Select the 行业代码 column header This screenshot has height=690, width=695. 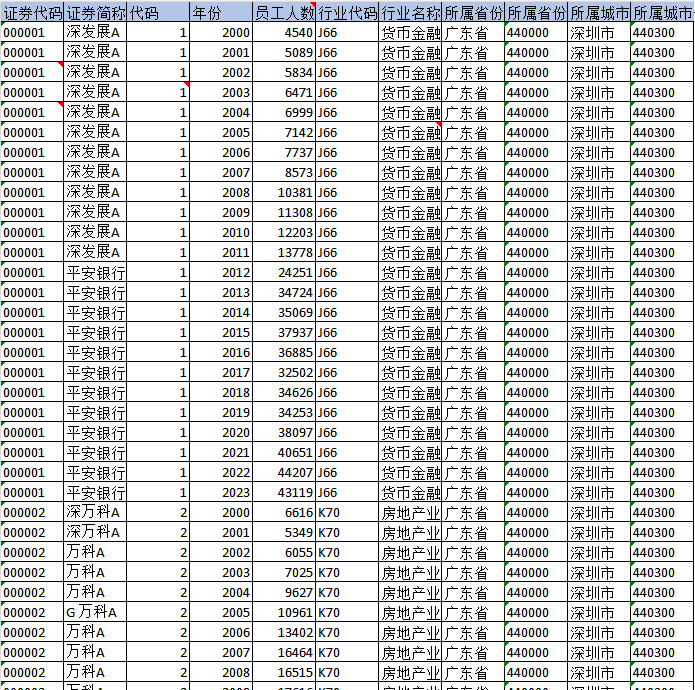point(347,13)
